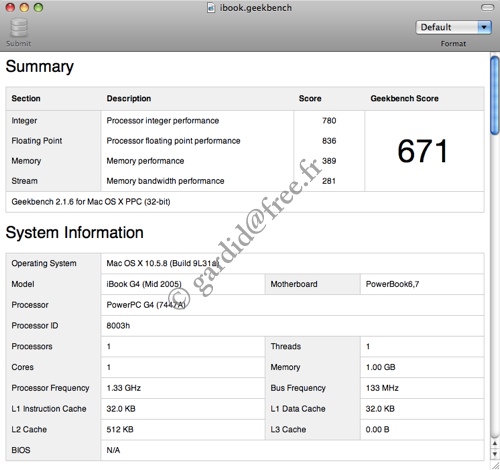Click the '1.00 GB' memory value
The width and height of the screenshot is (500, 470).
pyautogui.click(x=380, y=367)
